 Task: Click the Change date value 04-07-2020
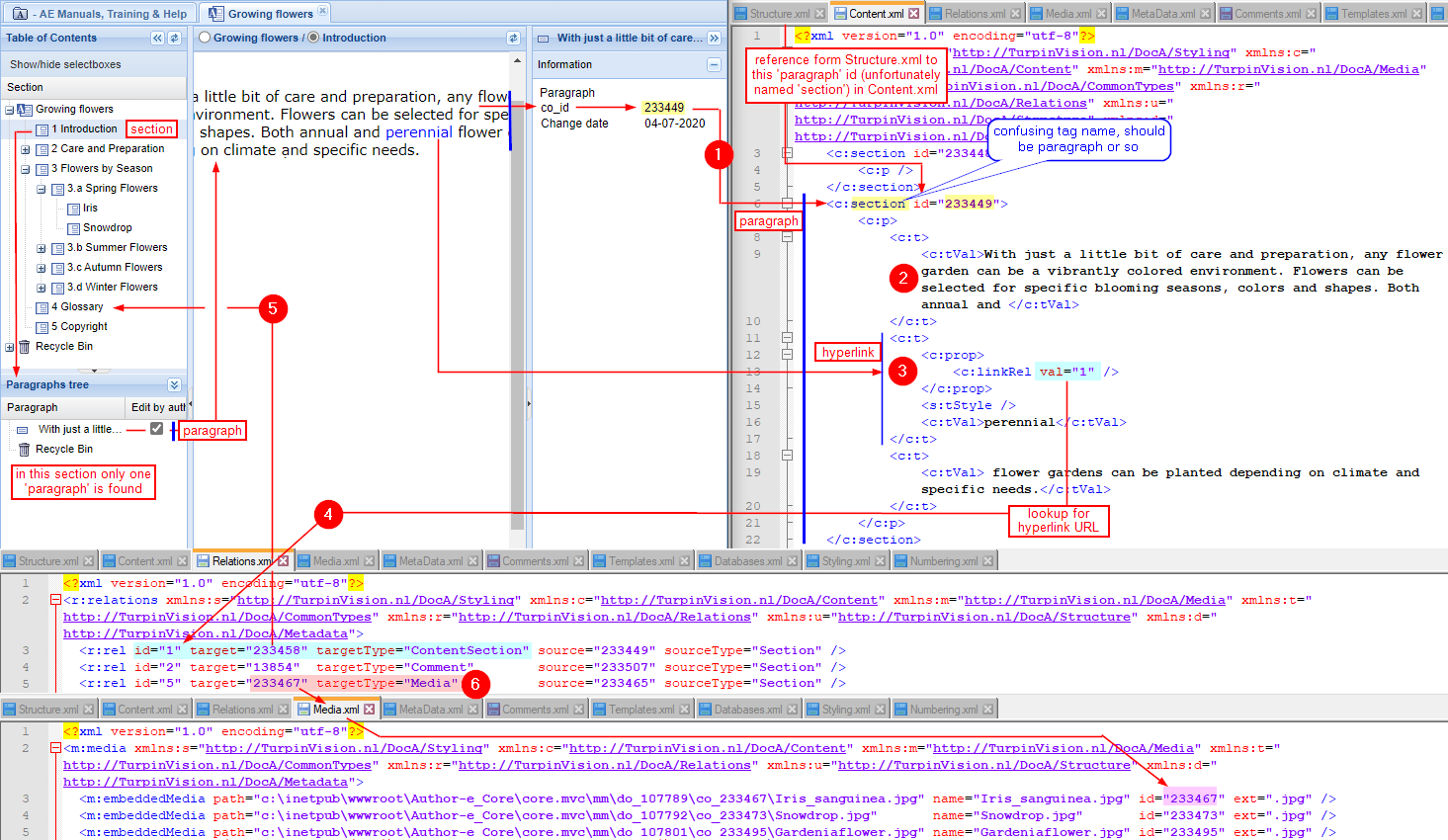(x=675, y=124)
